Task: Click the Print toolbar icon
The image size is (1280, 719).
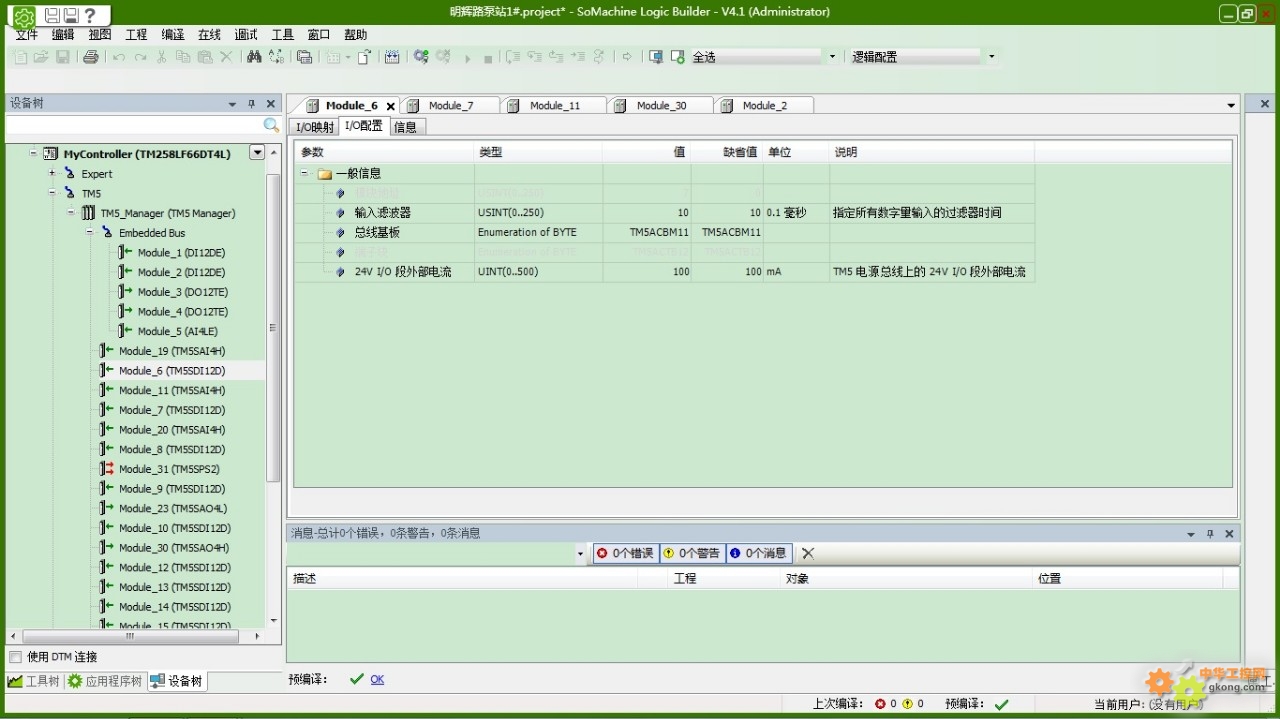Action: (x=91, y=57)
